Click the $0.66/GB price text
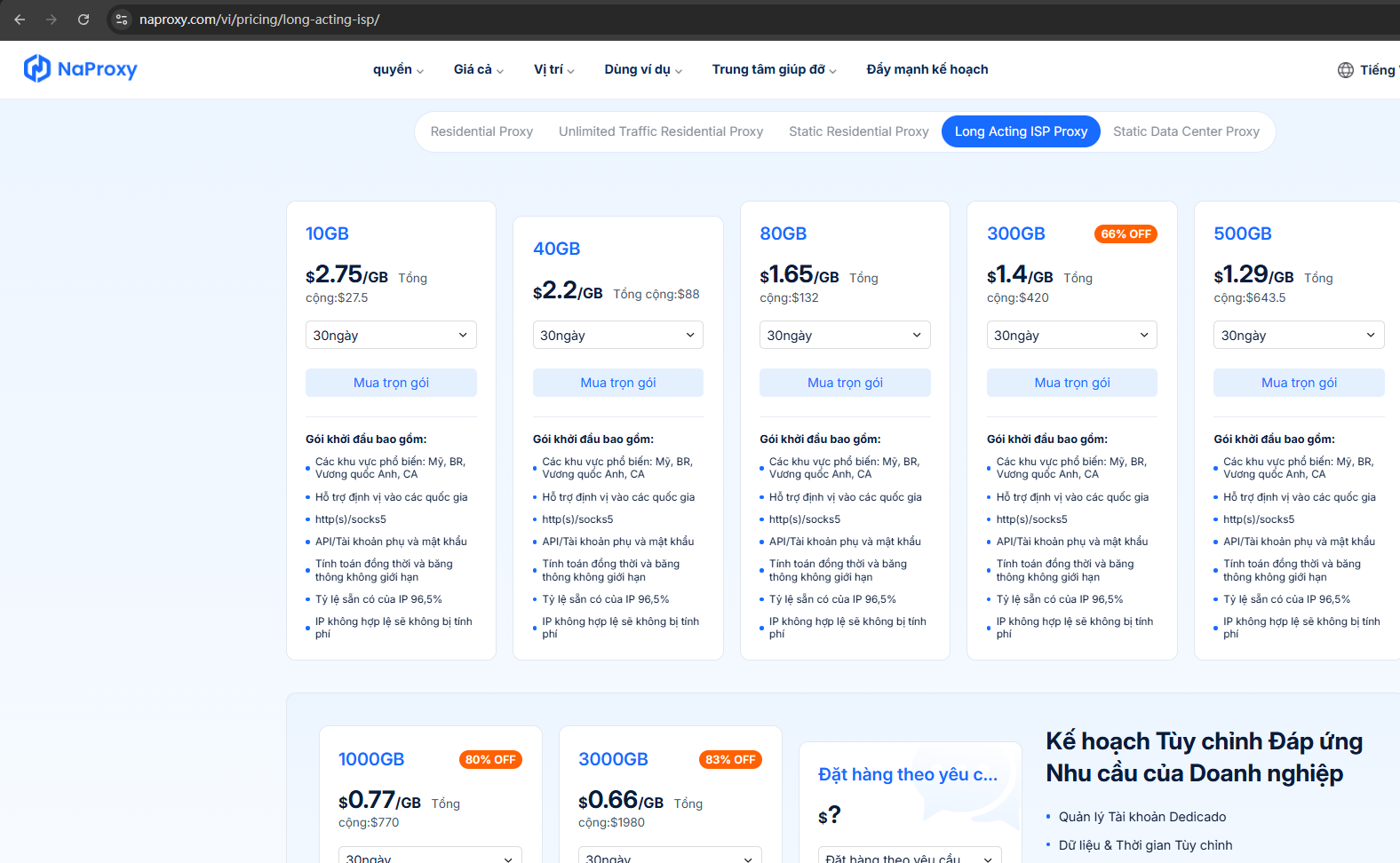1400x863 pixels. (x=621, y=800)
